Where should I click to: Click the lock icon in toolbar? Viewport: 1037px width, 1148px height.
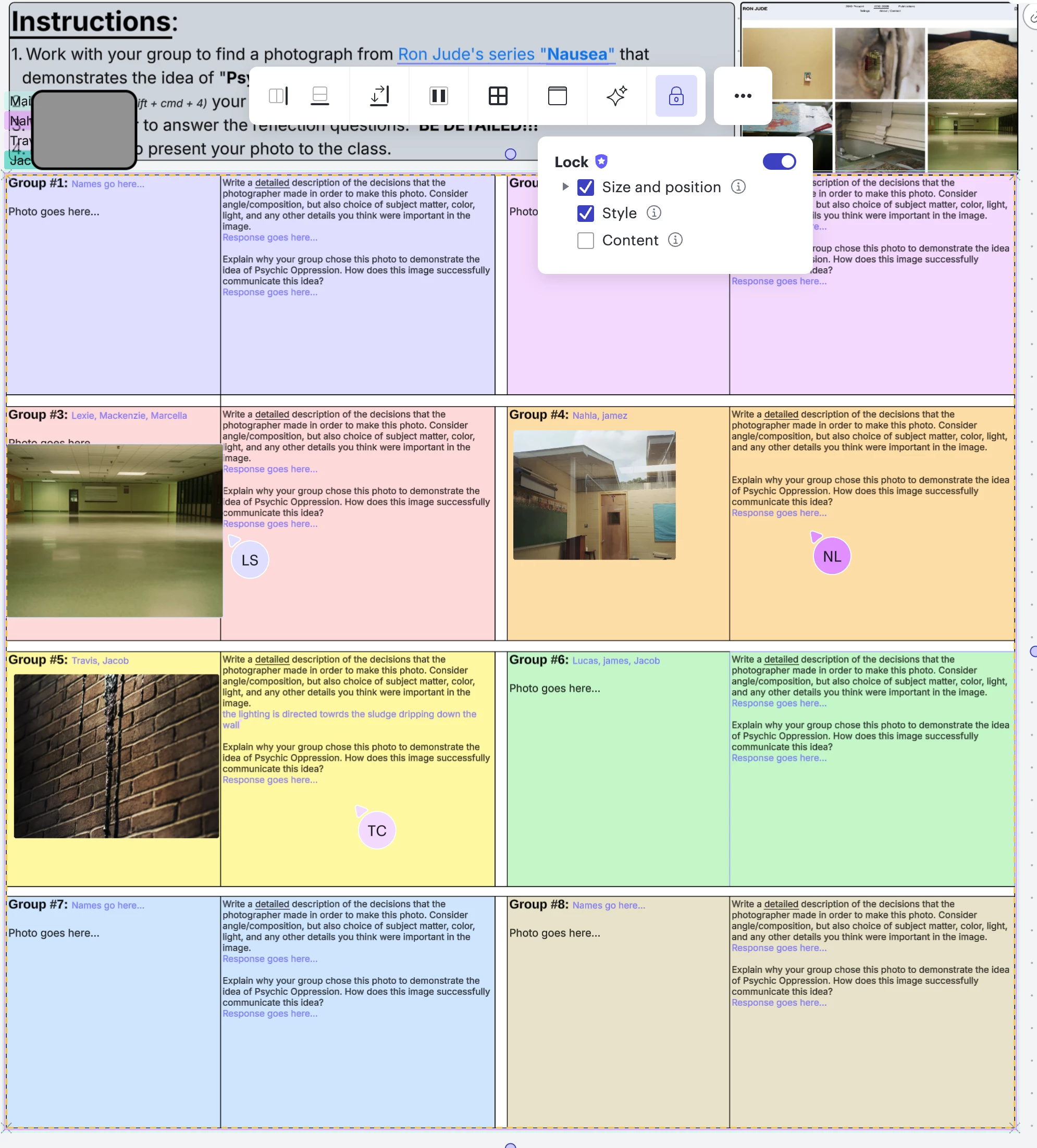pos(676,96)
